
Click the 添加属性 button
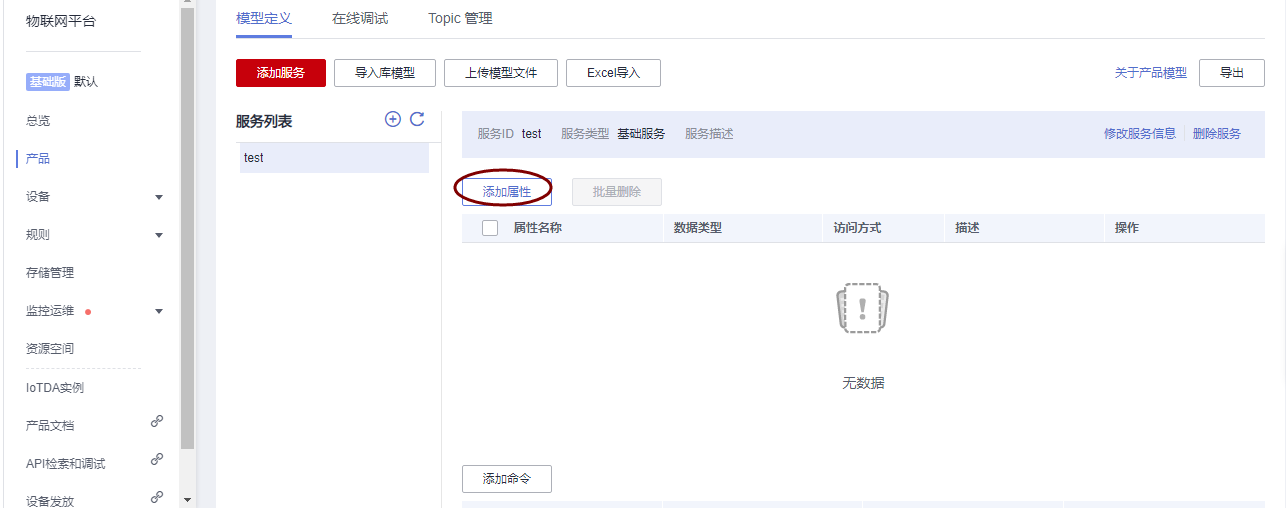coord(507,191)
